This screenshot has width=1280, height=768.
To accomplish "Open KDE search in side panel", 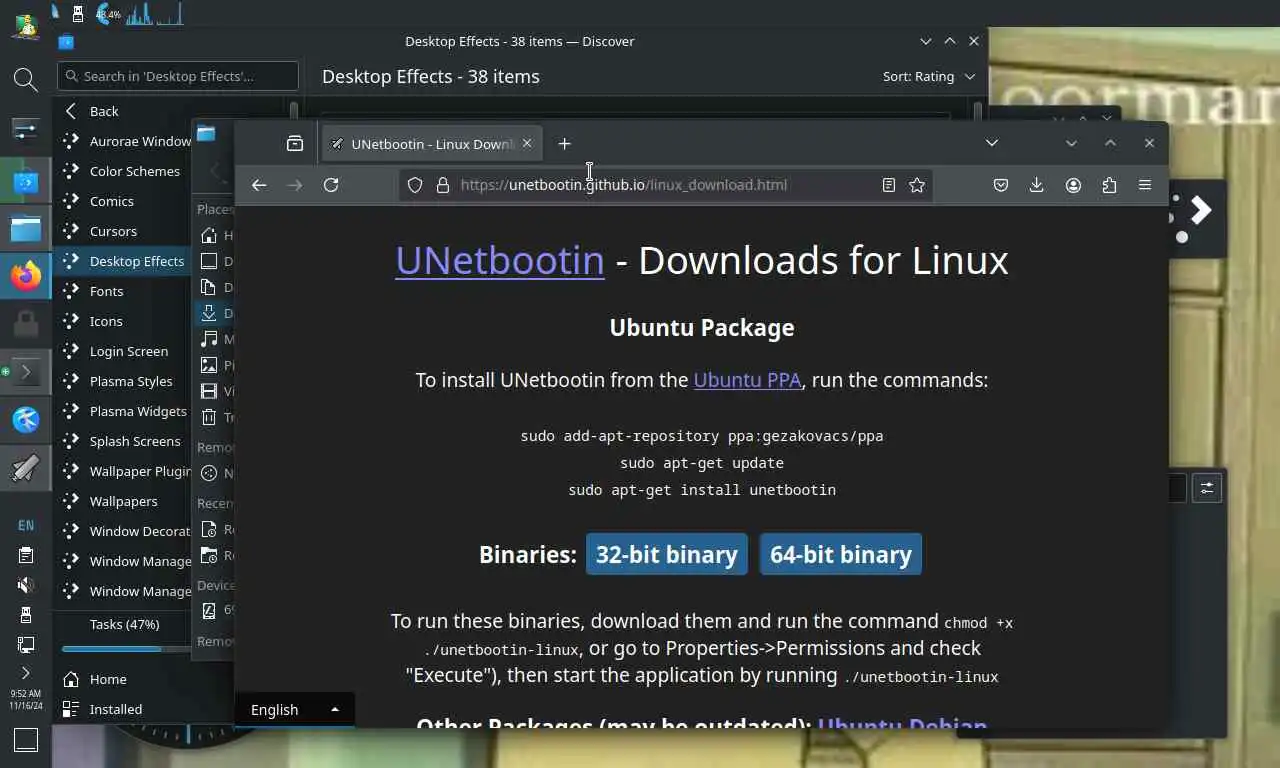I will click(x=26, y=79).
